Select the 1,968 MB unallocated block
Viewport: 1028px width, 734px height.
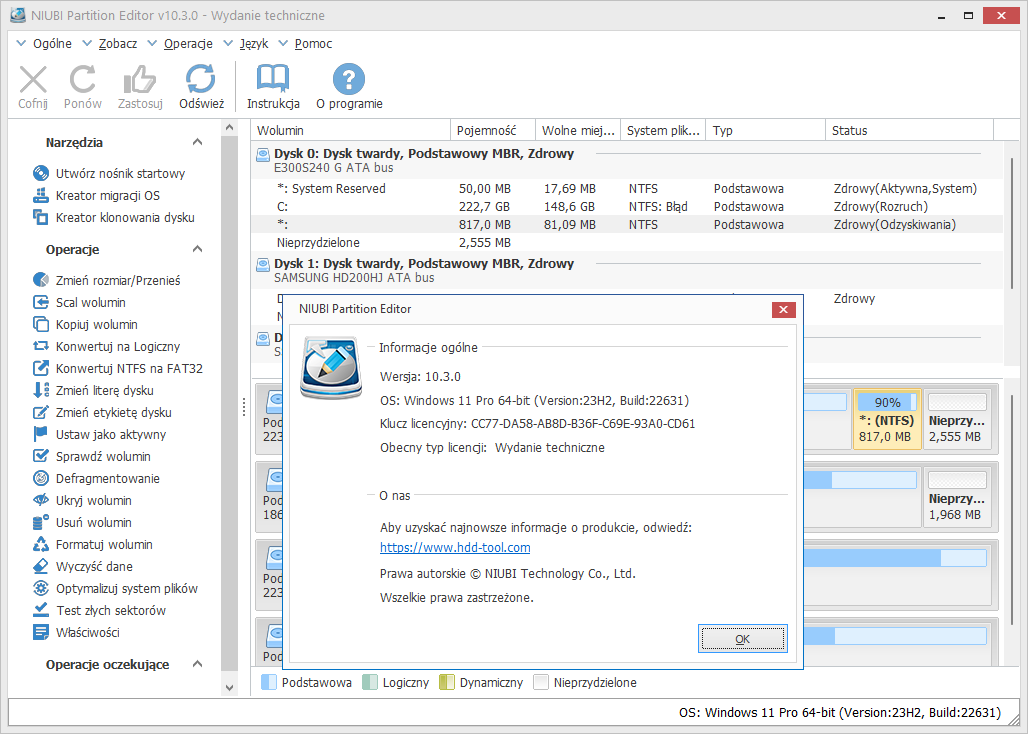957,498
